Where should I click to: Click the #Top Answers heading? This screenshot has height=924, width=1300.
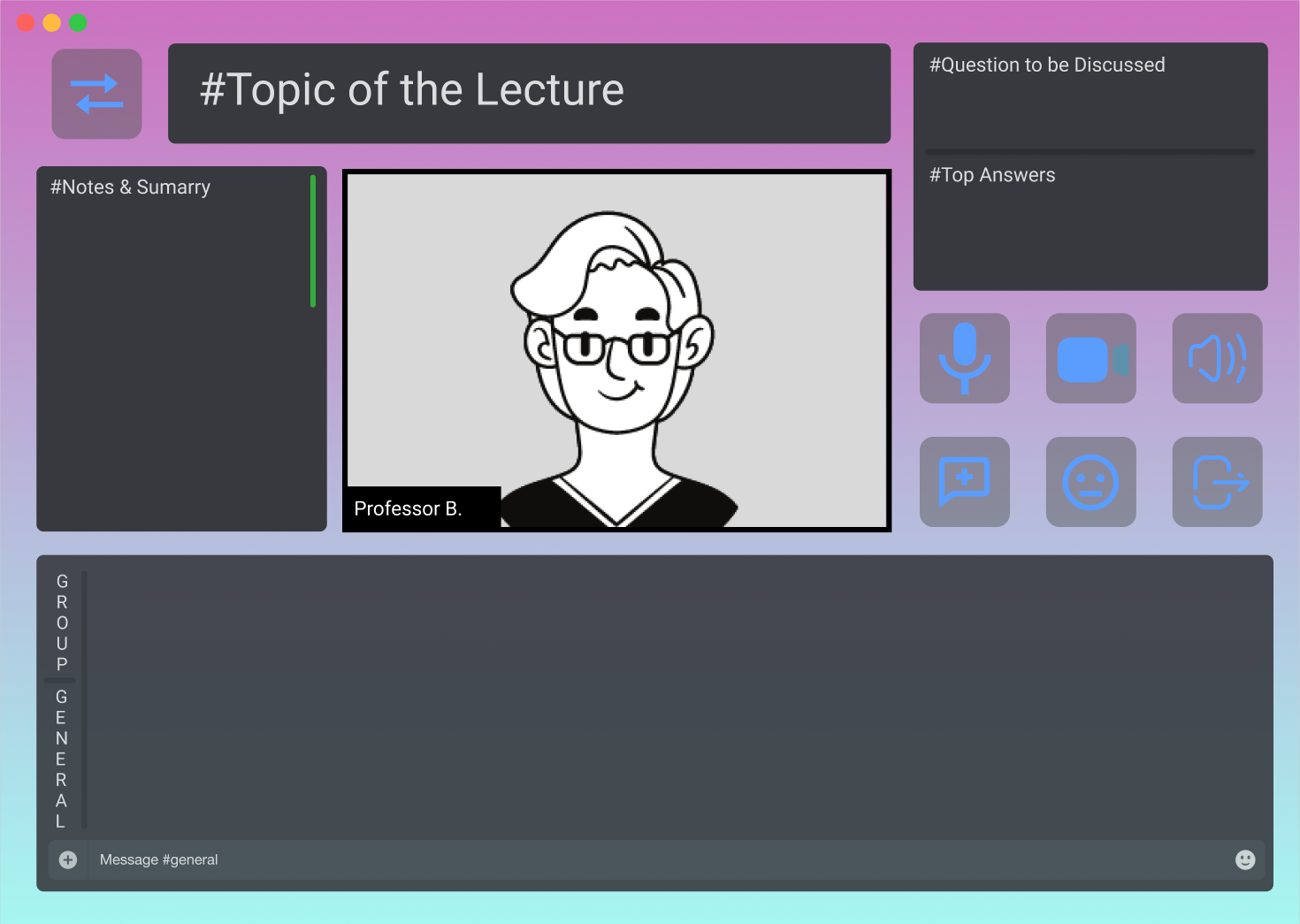pyautogui.click(x=992, y=175)
